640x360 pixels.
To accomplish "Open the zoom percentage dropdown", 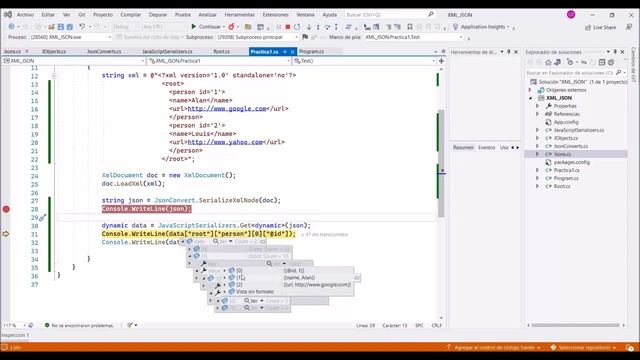I will (24, 325).
